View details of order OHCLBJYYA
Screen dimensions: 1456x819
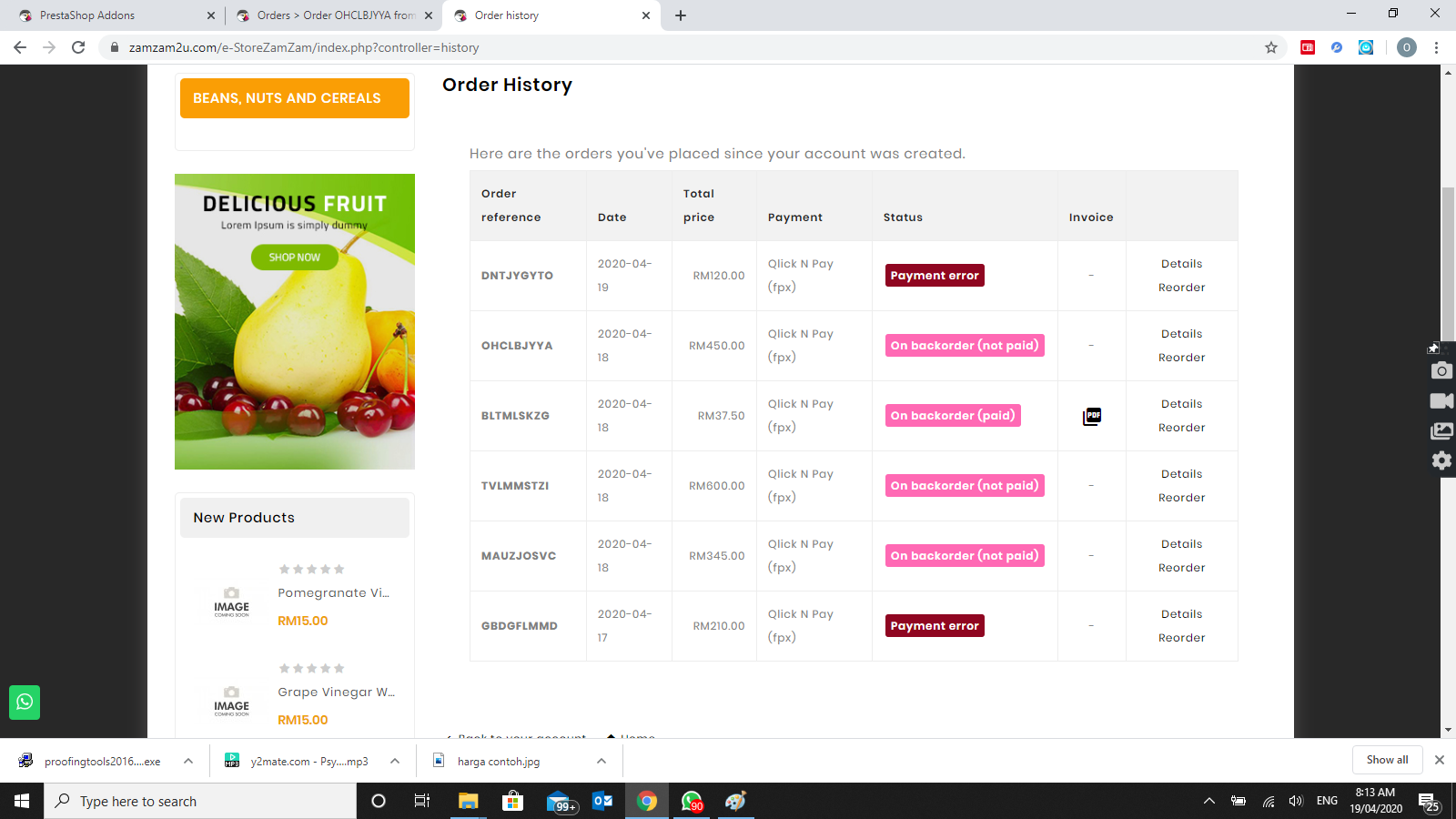point(1181,334)
